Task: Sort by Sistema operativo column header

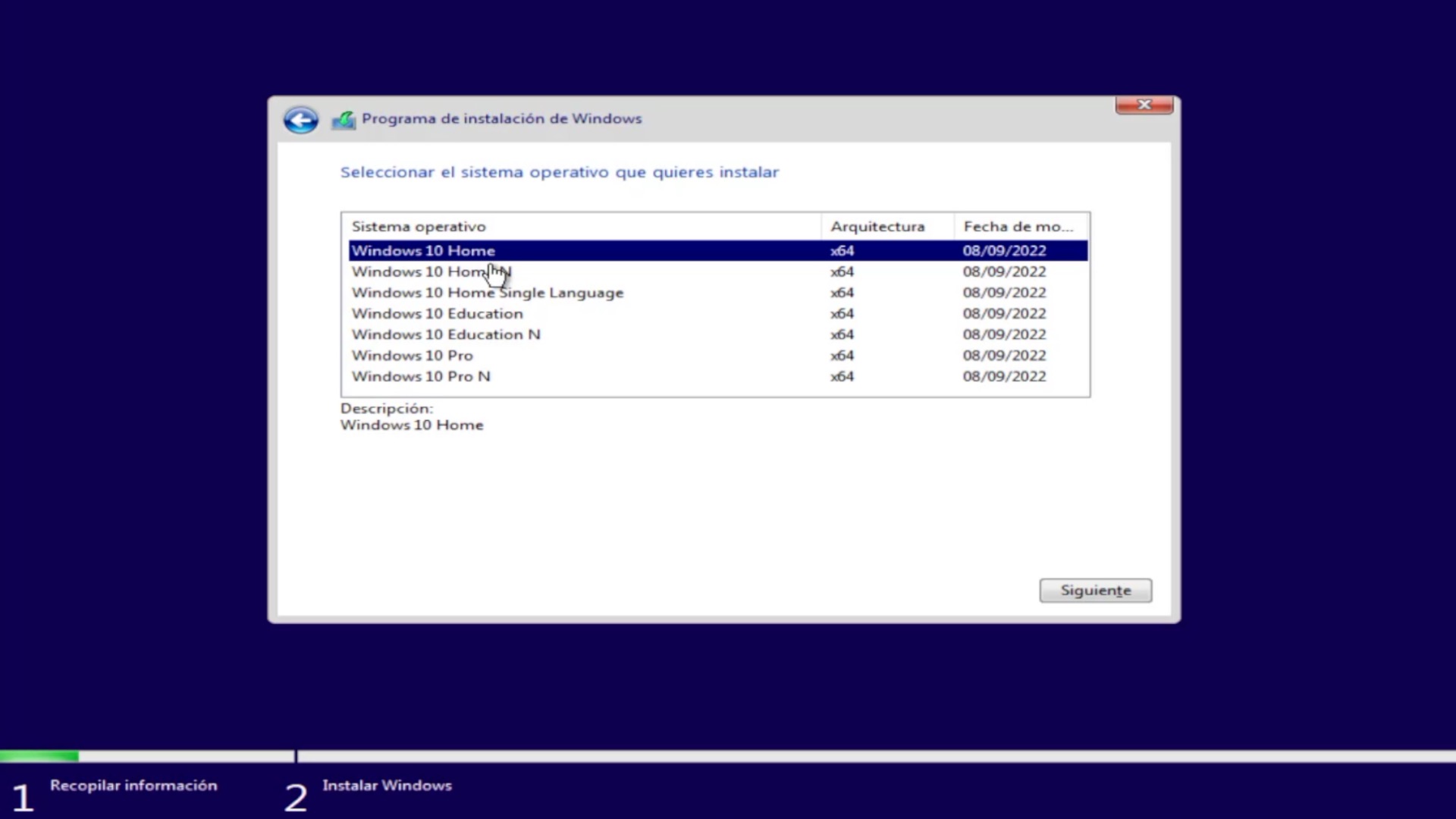Action: tap(582, 226)
